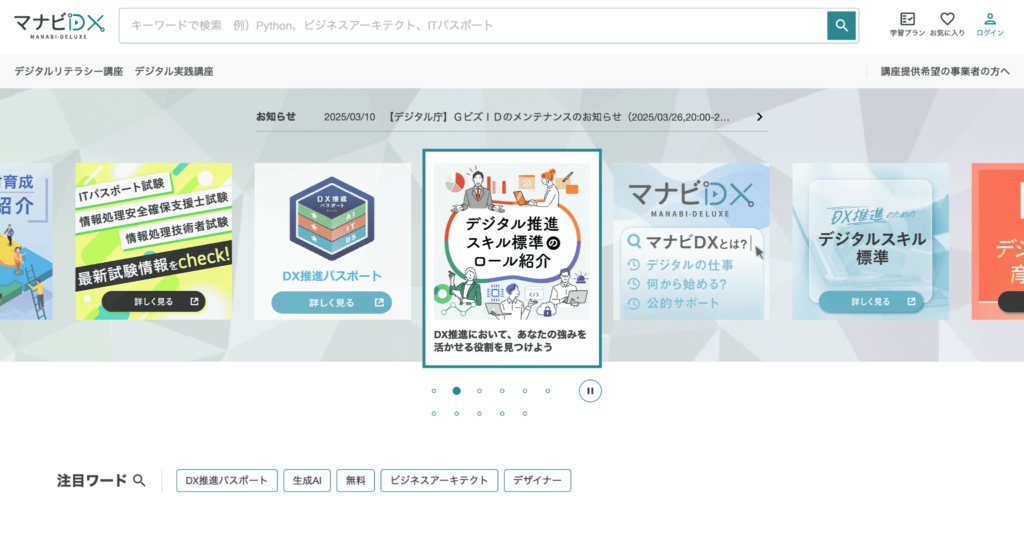Select the DX推進パスポート keyword tag
1024x551 pixels.
(227, 480)
